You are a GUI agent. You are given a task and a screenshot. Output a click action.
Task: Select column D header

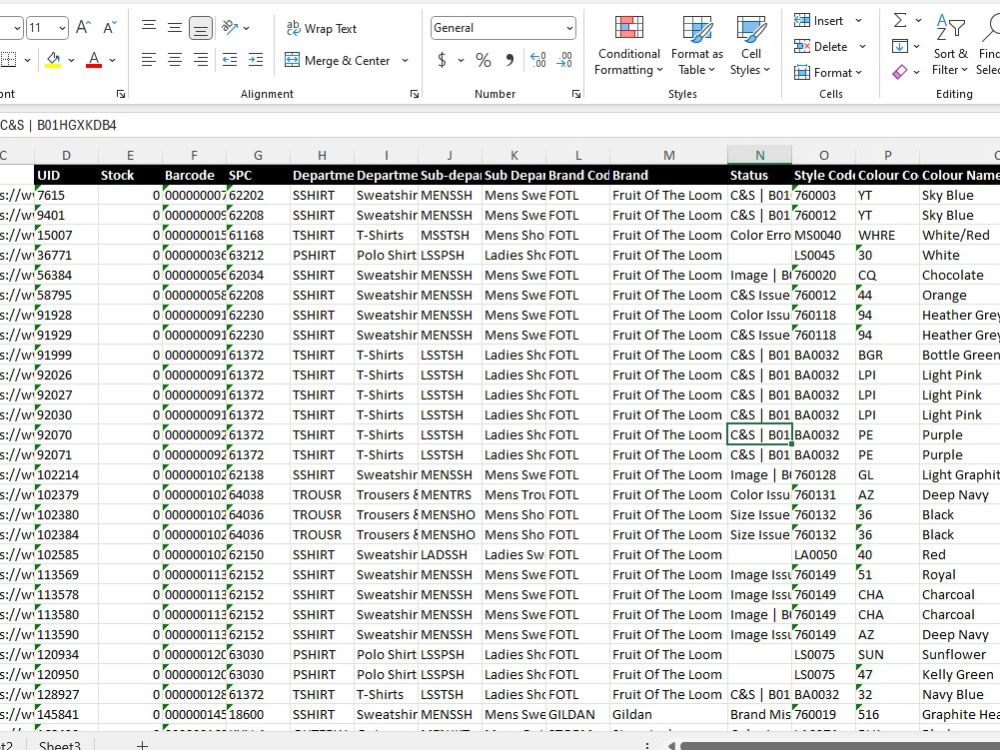66,155
